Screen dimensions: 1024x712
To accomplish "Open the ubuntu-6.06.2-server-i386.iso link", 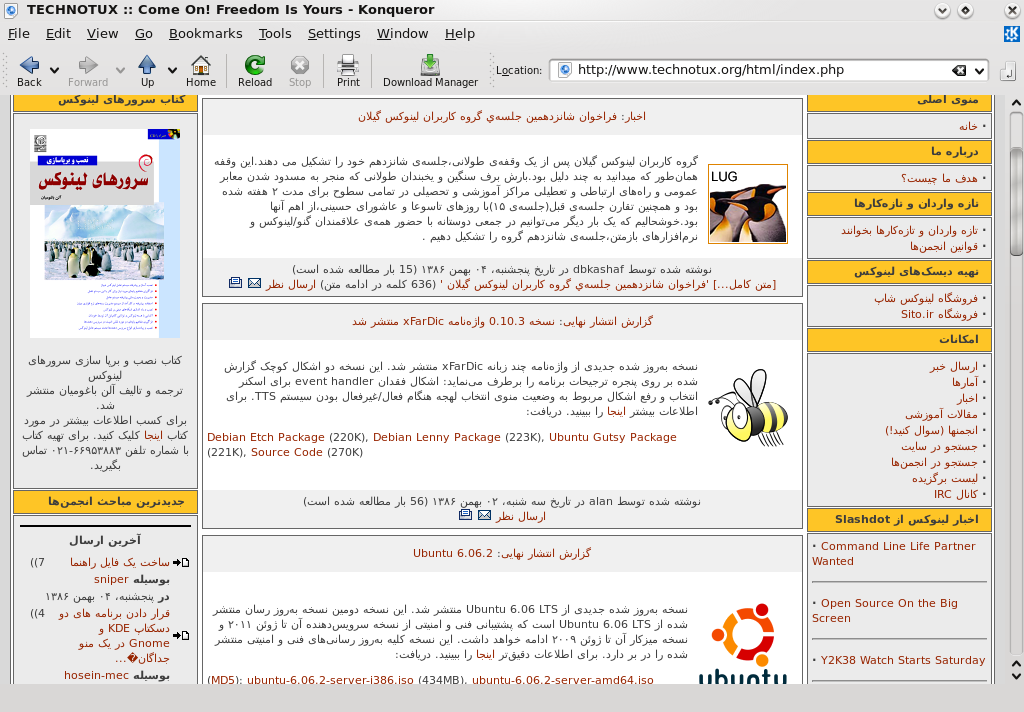I will [330, 679].
